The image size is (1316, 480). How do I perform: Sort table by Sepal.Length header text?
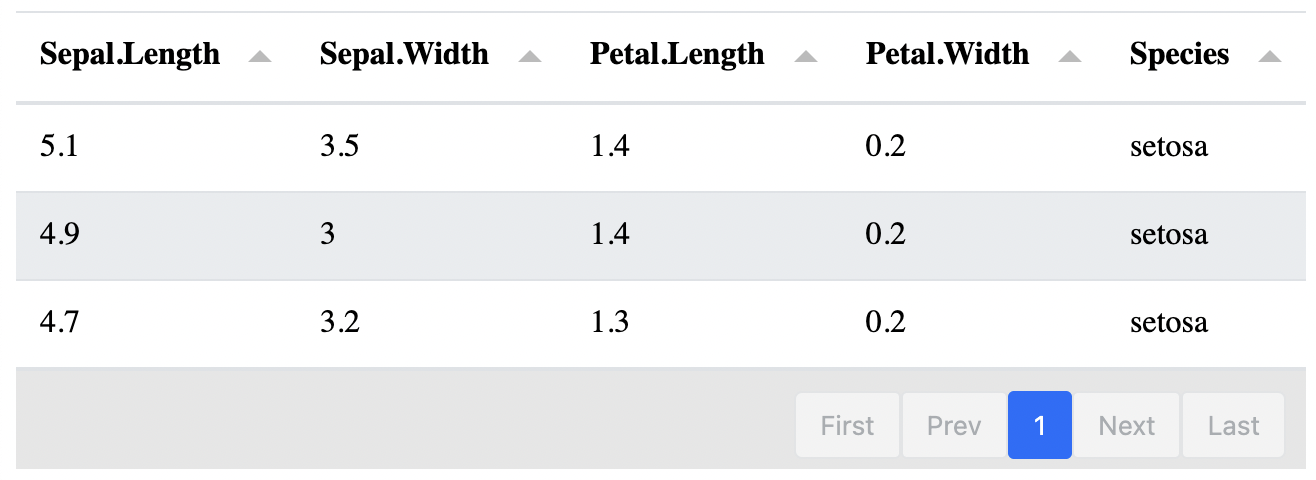coord(130,54)
